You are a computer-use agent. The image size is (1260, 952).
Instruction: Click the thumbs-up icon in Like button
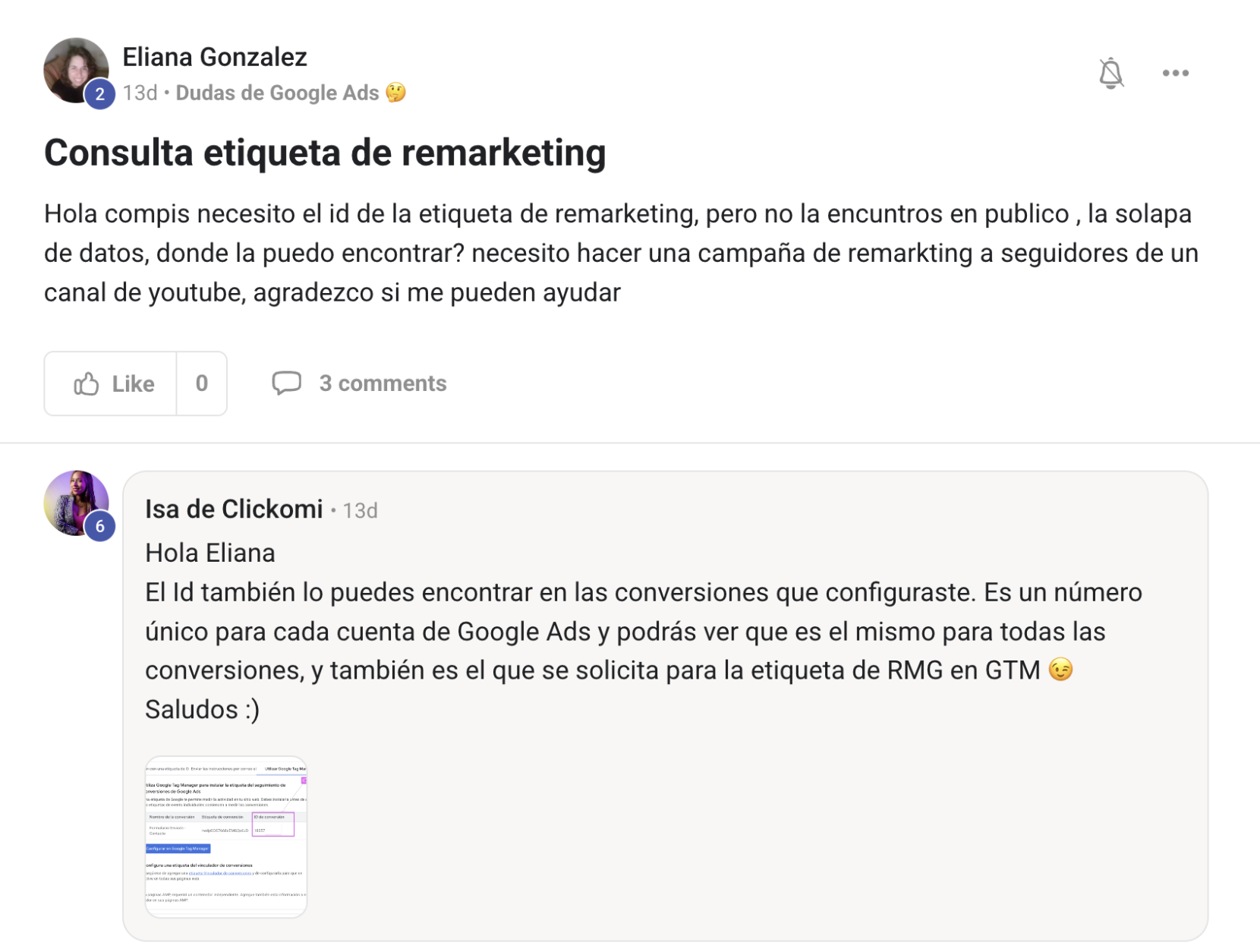click(87, 383)
